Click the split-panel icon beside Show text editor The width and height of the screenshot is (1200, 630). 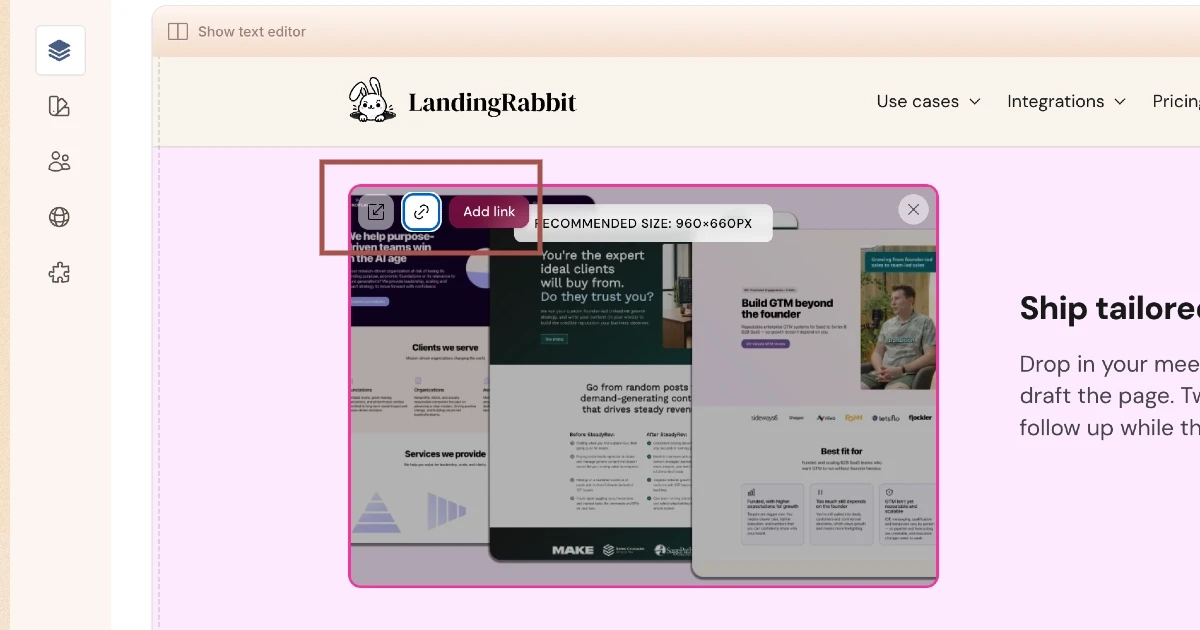[x=178, y=32]
